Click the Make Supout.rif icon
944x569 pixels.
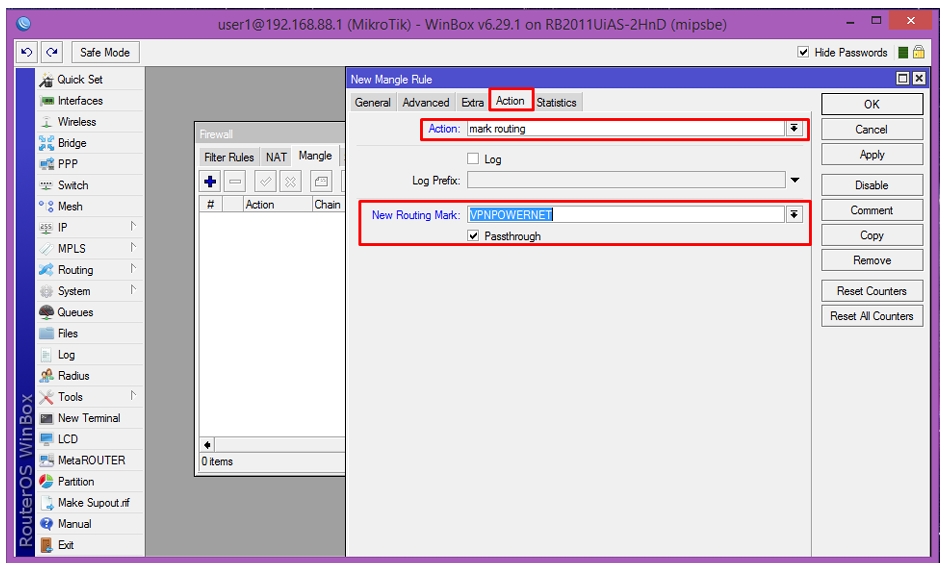click(x=46, y=502)
